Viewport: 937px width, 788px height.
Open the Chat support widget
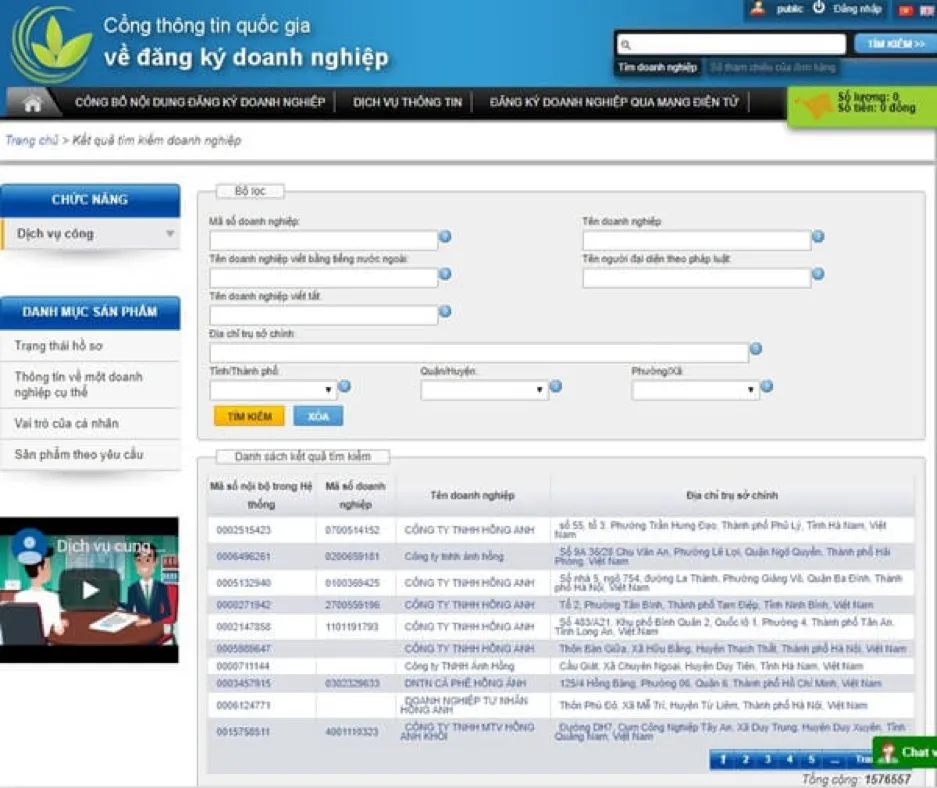coord(905,752)
